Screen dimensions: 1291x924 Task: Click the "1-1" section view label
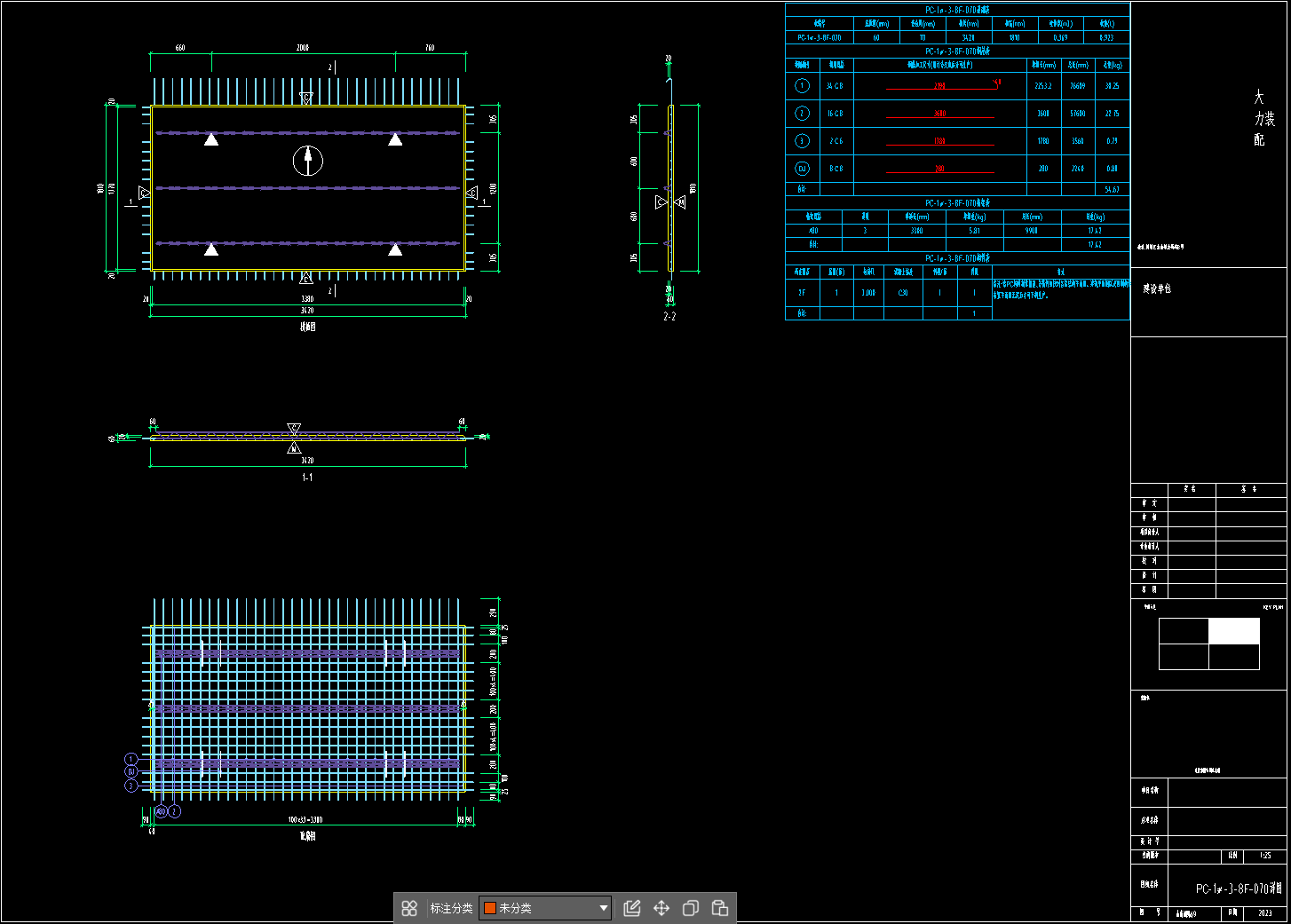click(x=307, y=478)
